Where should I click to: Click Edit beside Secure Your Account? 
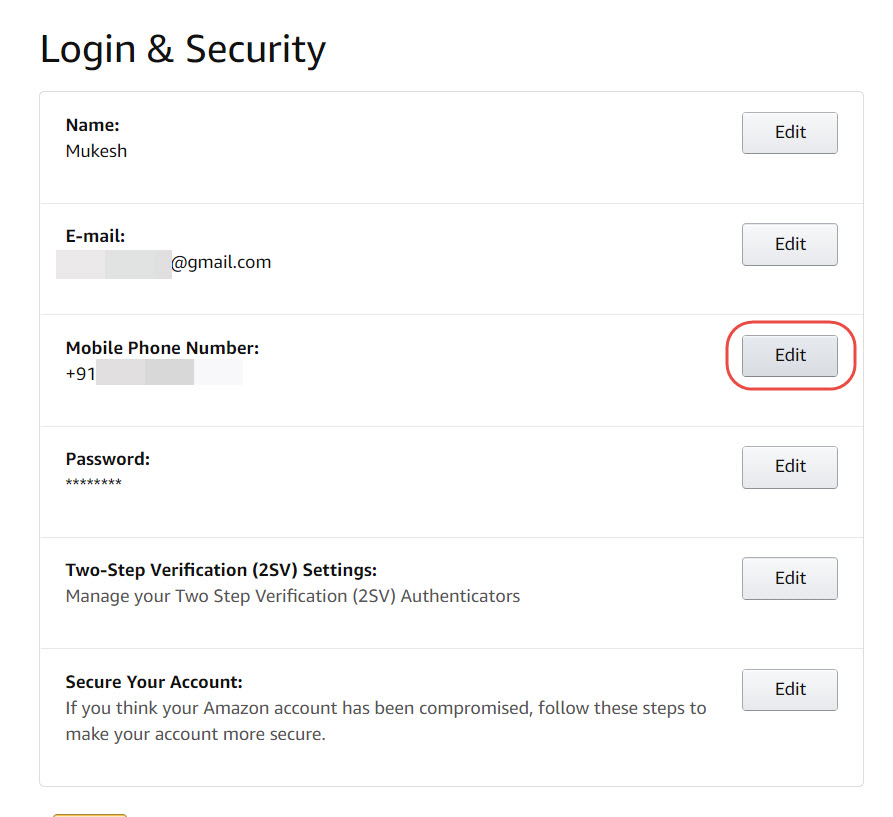click(x=789, y=690)
